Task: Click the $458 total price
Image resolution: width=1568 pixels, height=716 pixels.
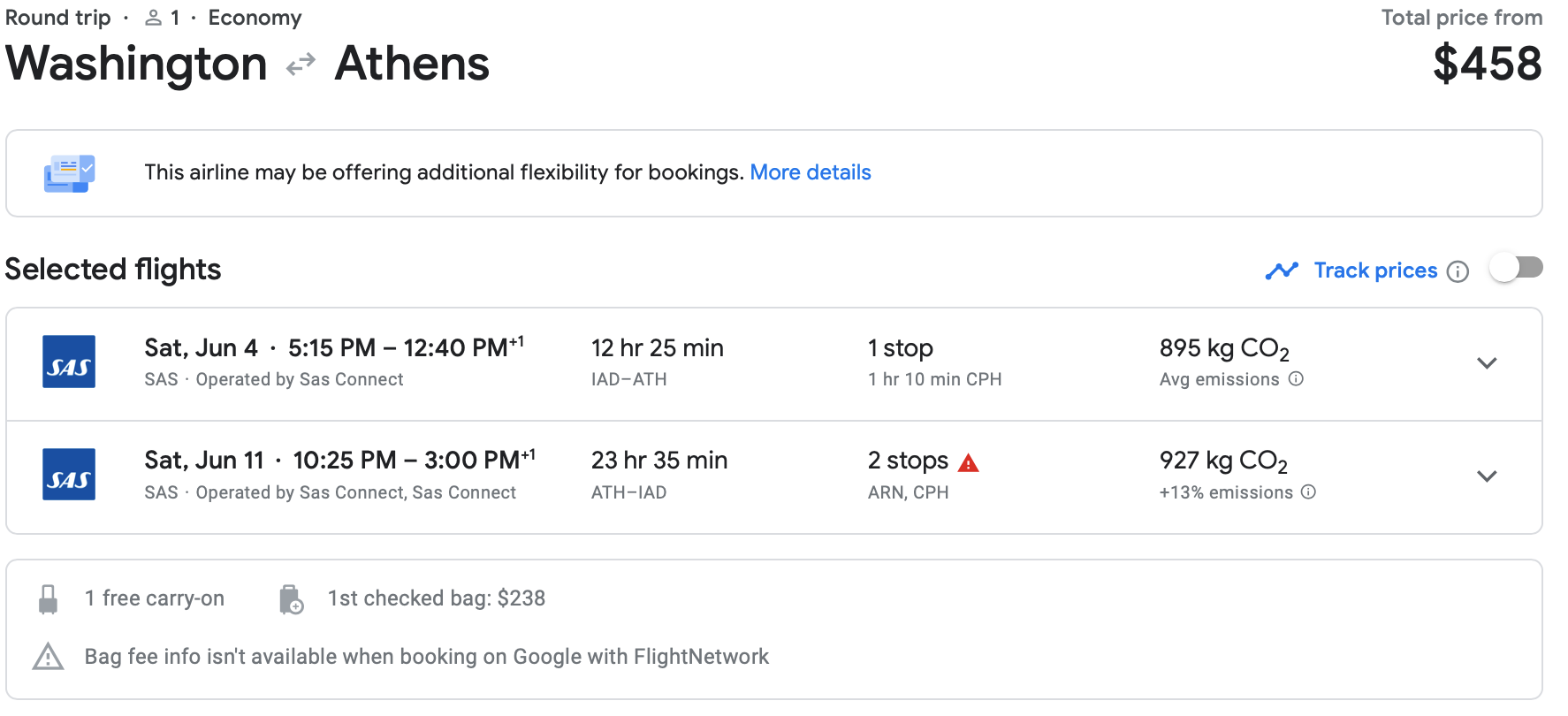Action: tap(1487, 65)
